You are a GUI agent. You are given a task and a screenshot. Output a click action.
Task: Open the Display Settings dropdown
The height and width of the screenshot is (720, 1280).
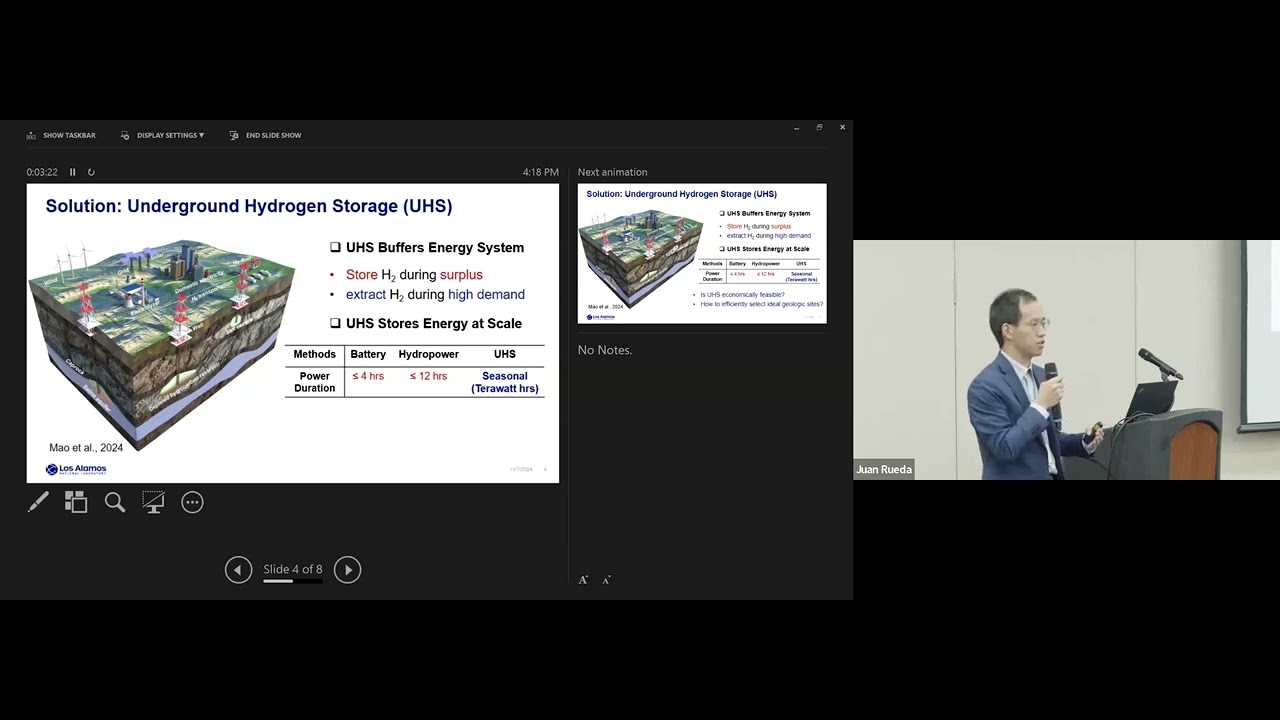(x=162, y=135)
